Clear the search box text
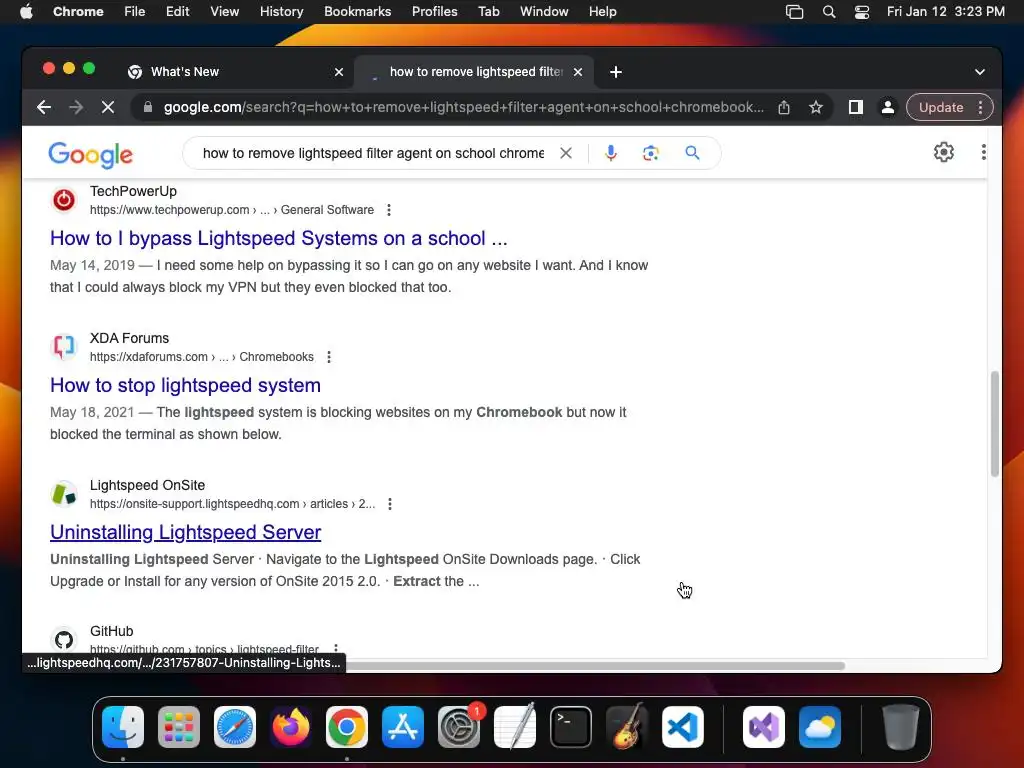Screen dimensions: 1024x768 566,153
